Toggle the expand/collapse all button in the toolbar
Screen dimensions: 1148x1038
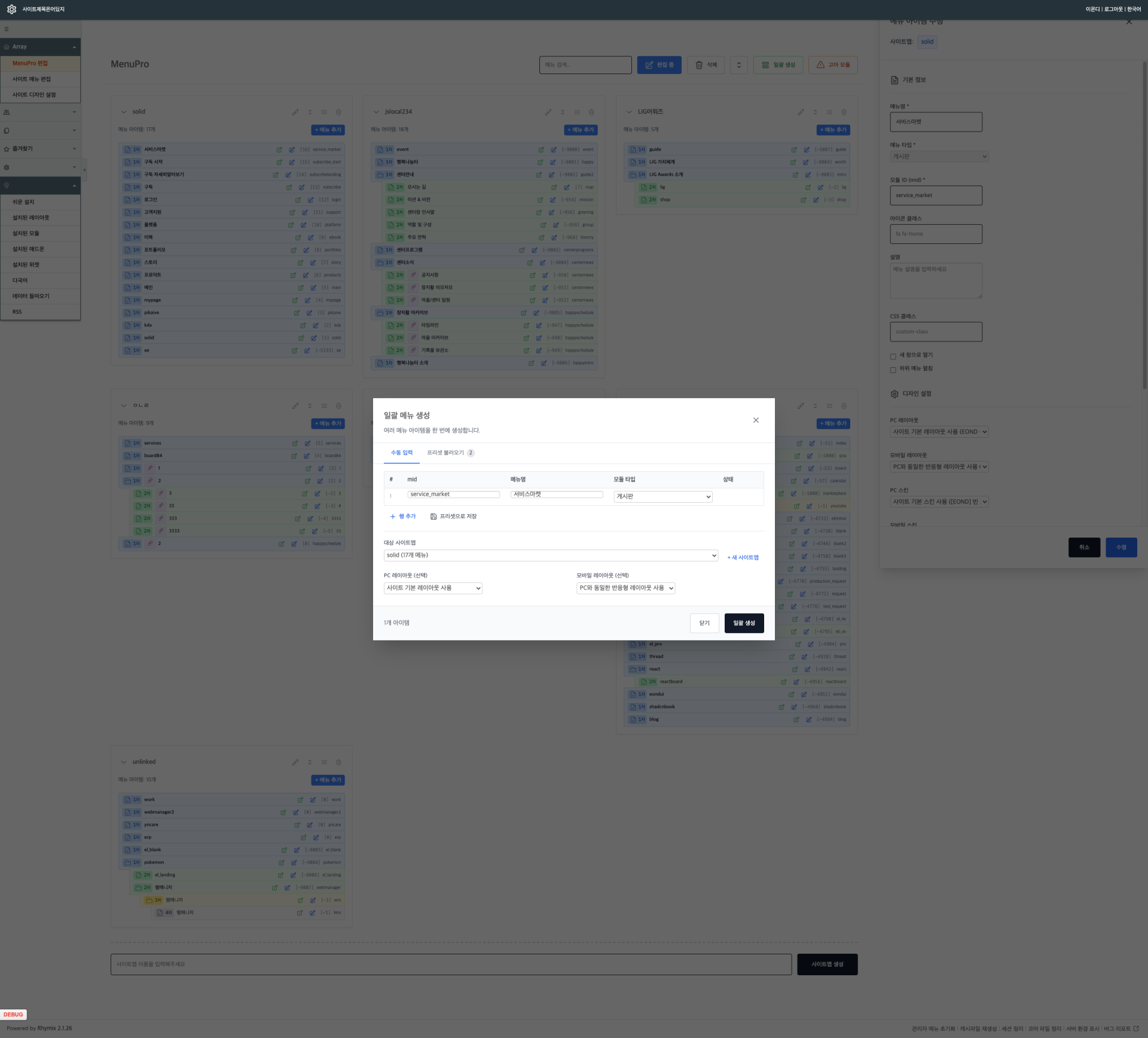pos(738,65)
